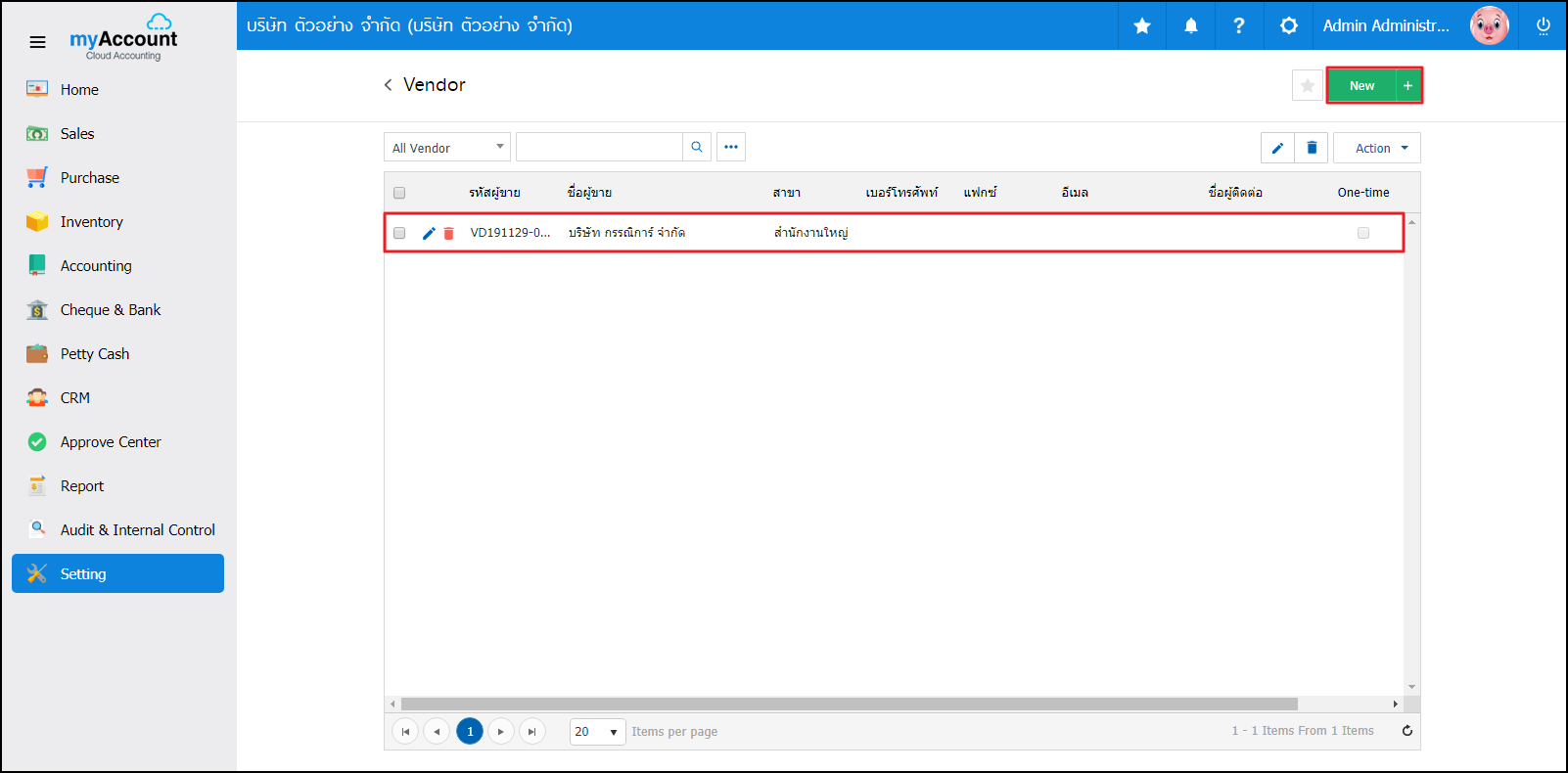Open the settings gear in top bar
Viewport: 1568px width, 773px height.
1289,25
